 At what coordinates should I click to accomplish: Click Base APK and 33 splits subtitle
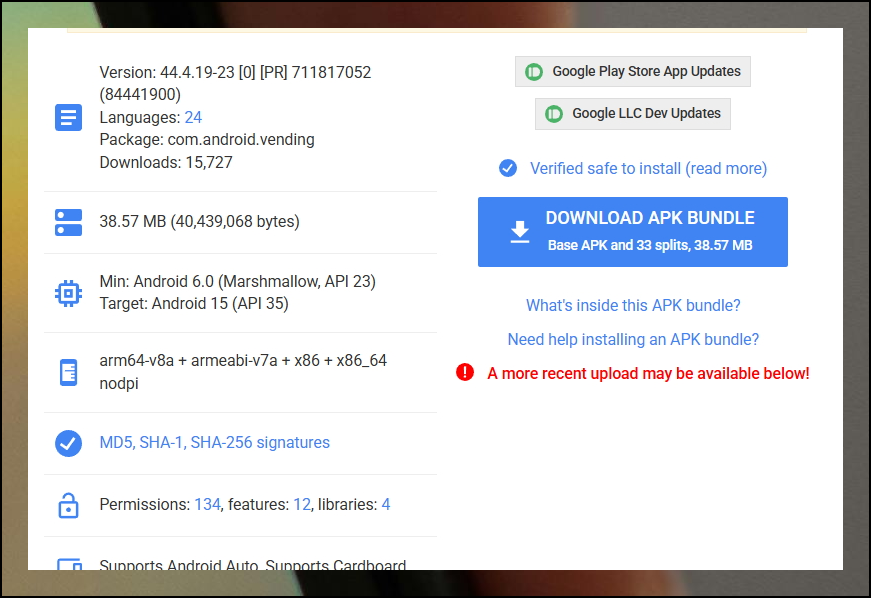[650, 245]
